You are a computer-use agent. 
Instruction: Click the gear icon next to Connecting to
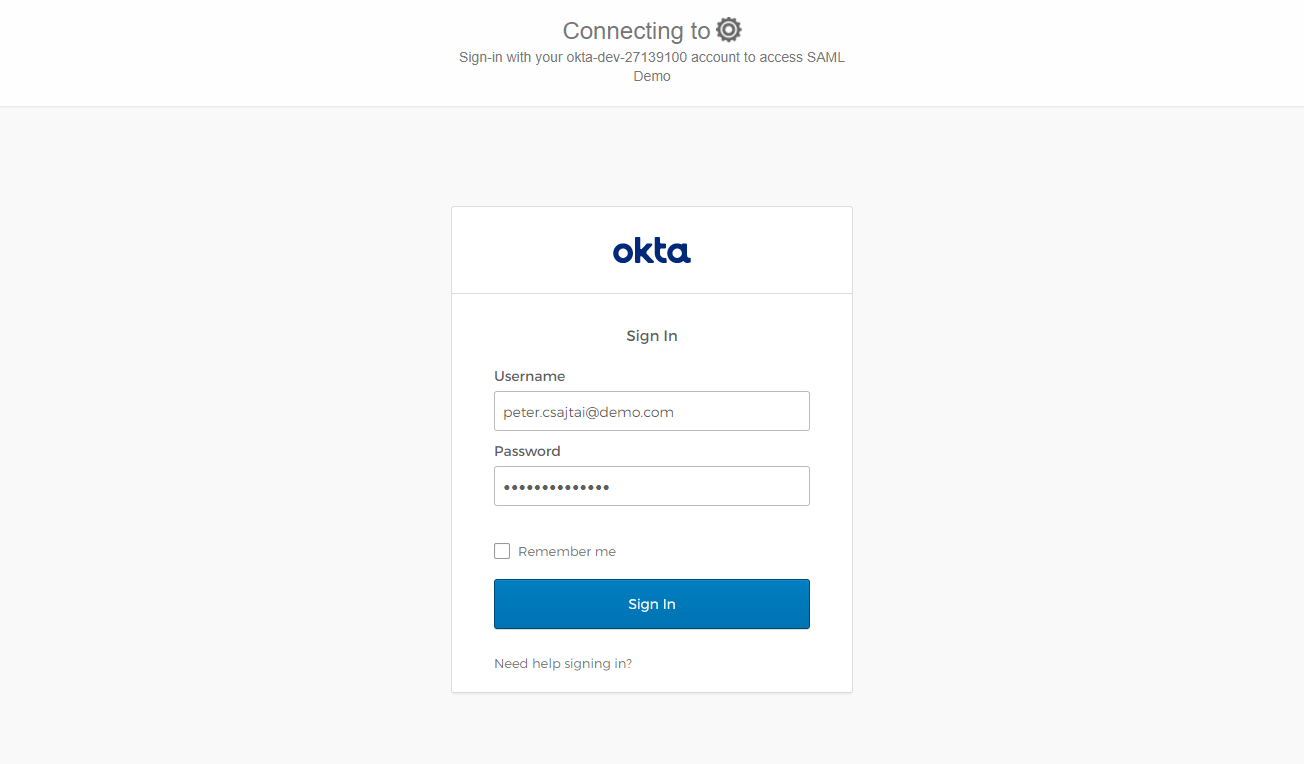click(728, 29)
